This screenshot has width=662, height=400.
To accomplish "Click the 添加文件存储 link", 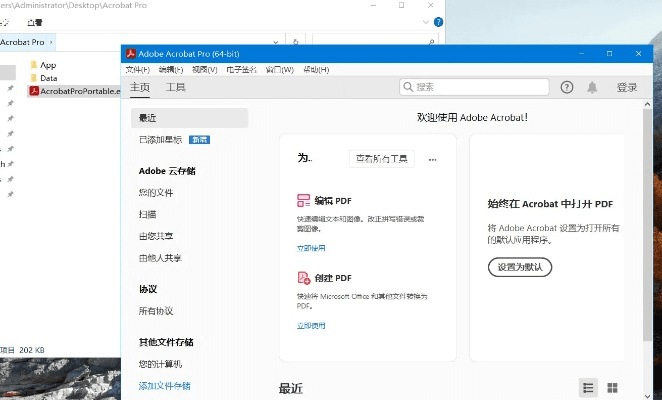I will 165,385.
